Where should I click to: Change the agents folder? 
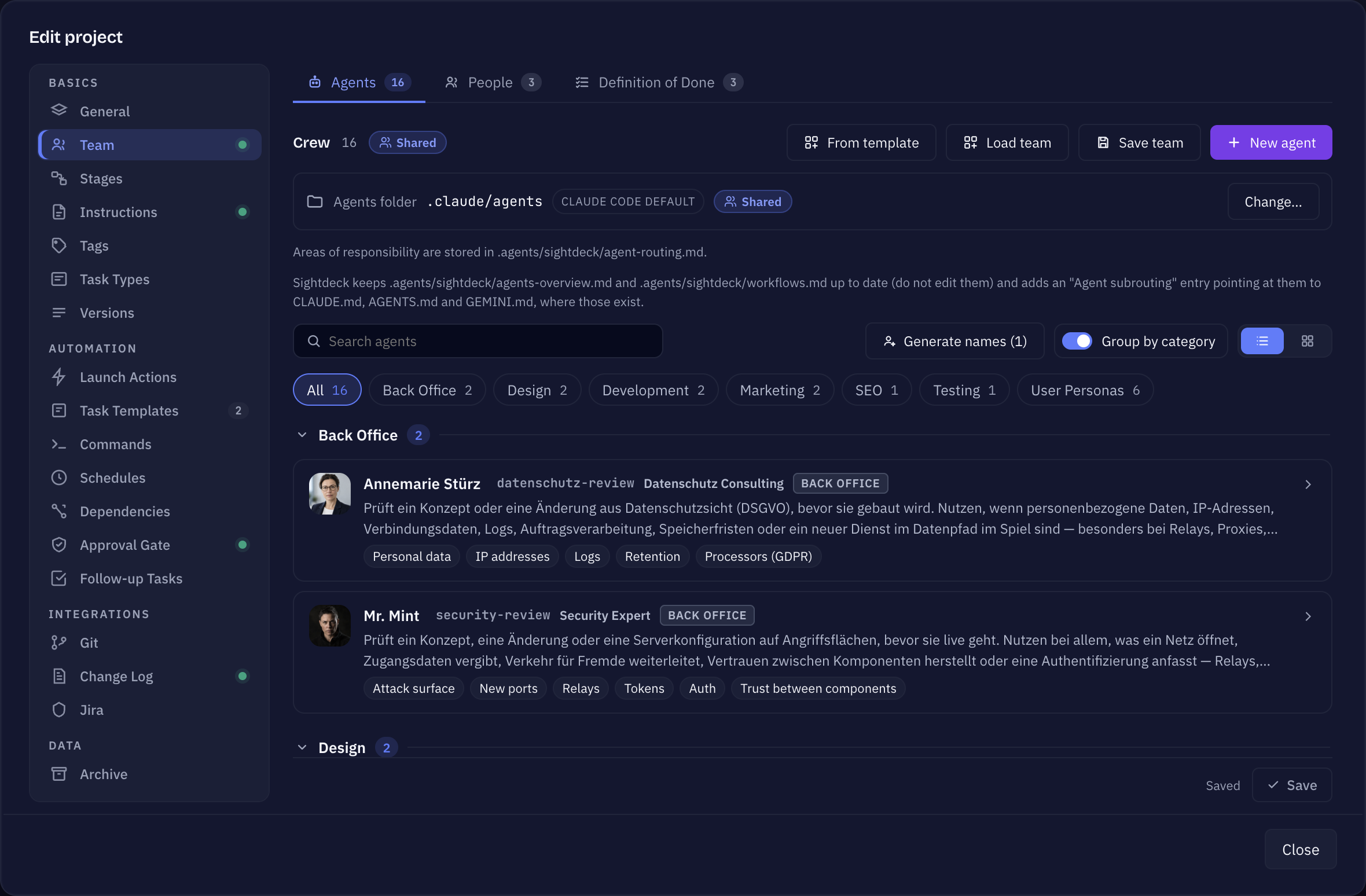pyautogui.click(x=1273, y=201)
